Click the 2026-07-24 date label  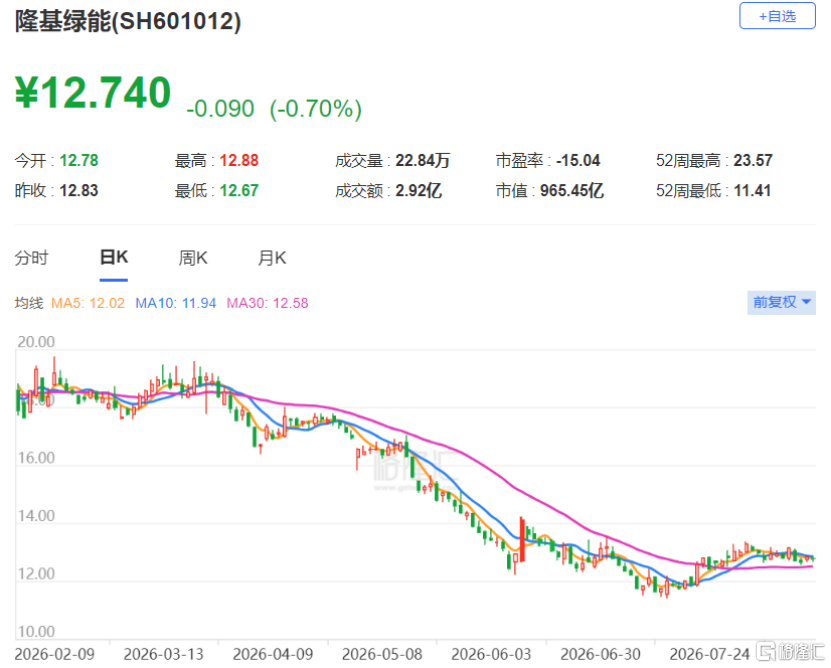[710, 655]
